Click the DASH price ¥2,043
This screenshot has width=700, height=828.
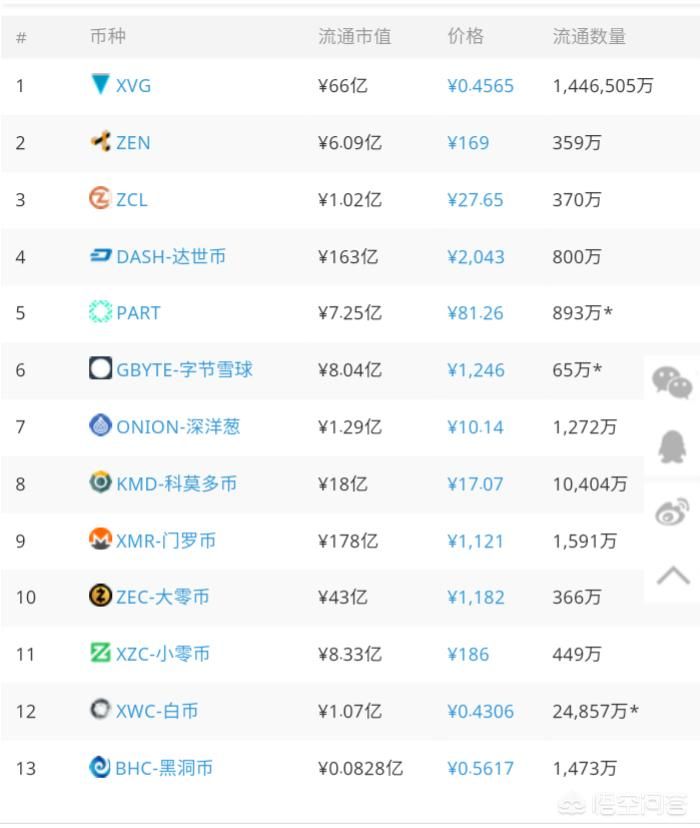(476, 257)
